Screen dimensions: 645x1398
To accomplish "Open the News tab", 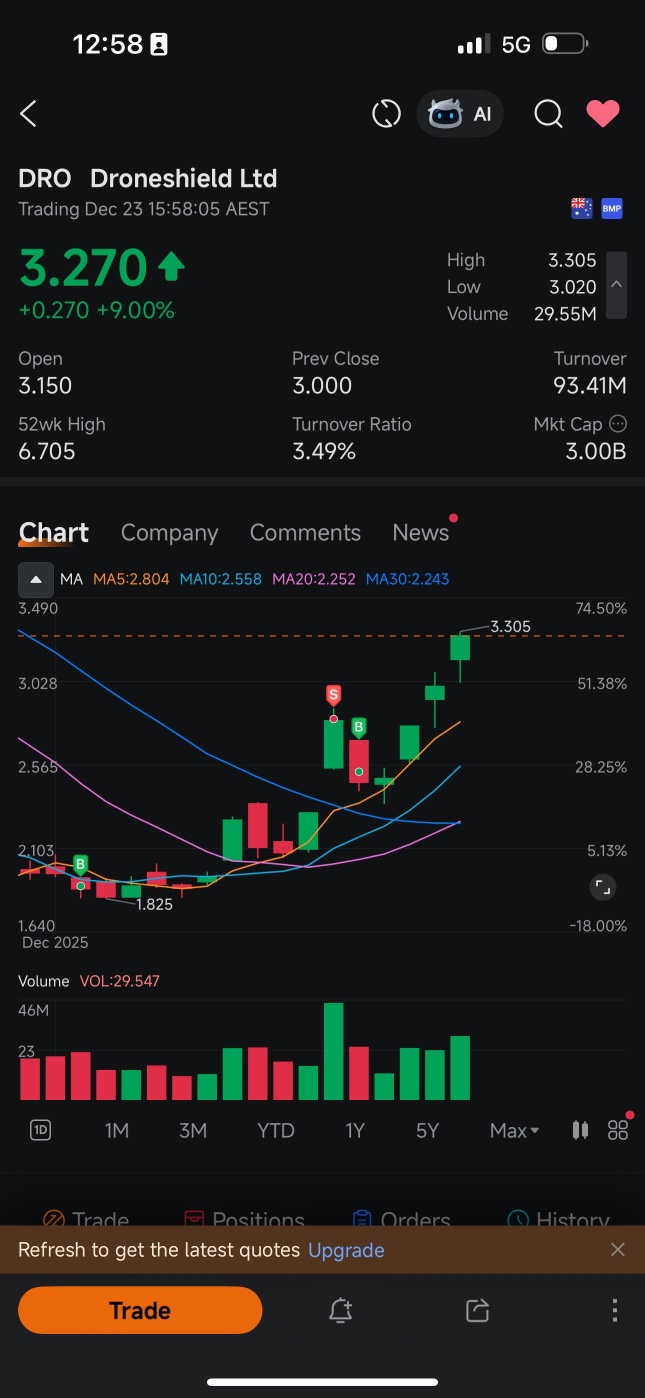I will pyautogui.click(x=421, y=533).
